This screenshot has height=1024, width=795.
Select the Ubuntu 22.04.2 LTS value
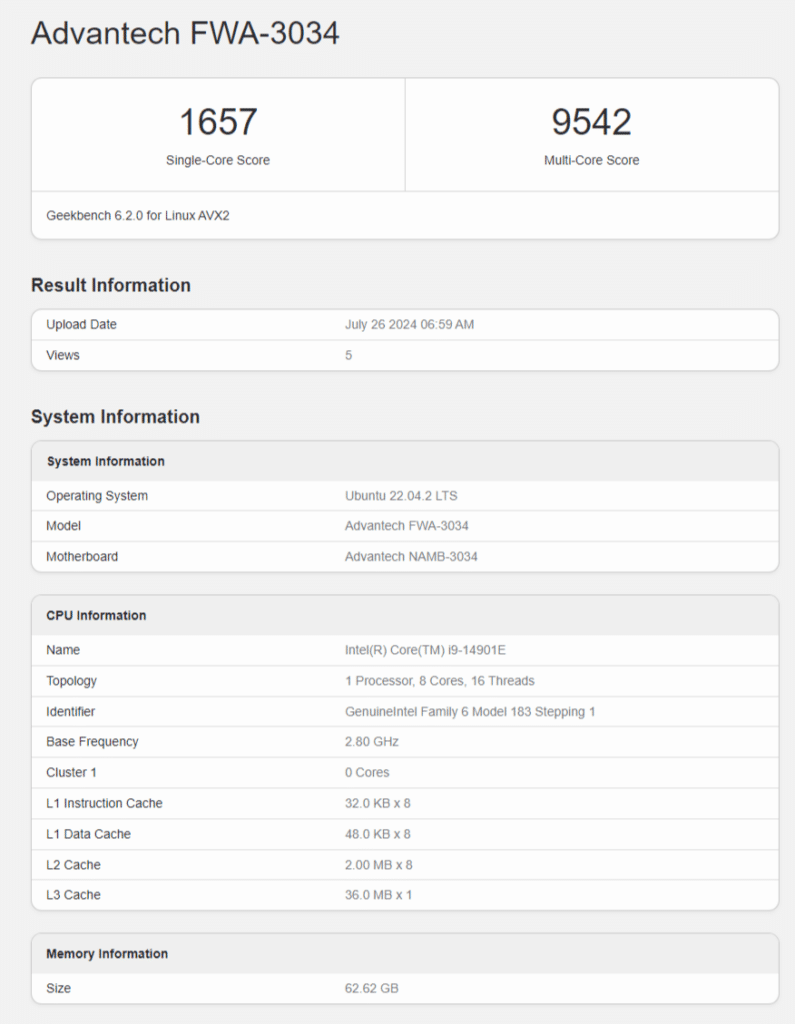(x=401, y=496)
